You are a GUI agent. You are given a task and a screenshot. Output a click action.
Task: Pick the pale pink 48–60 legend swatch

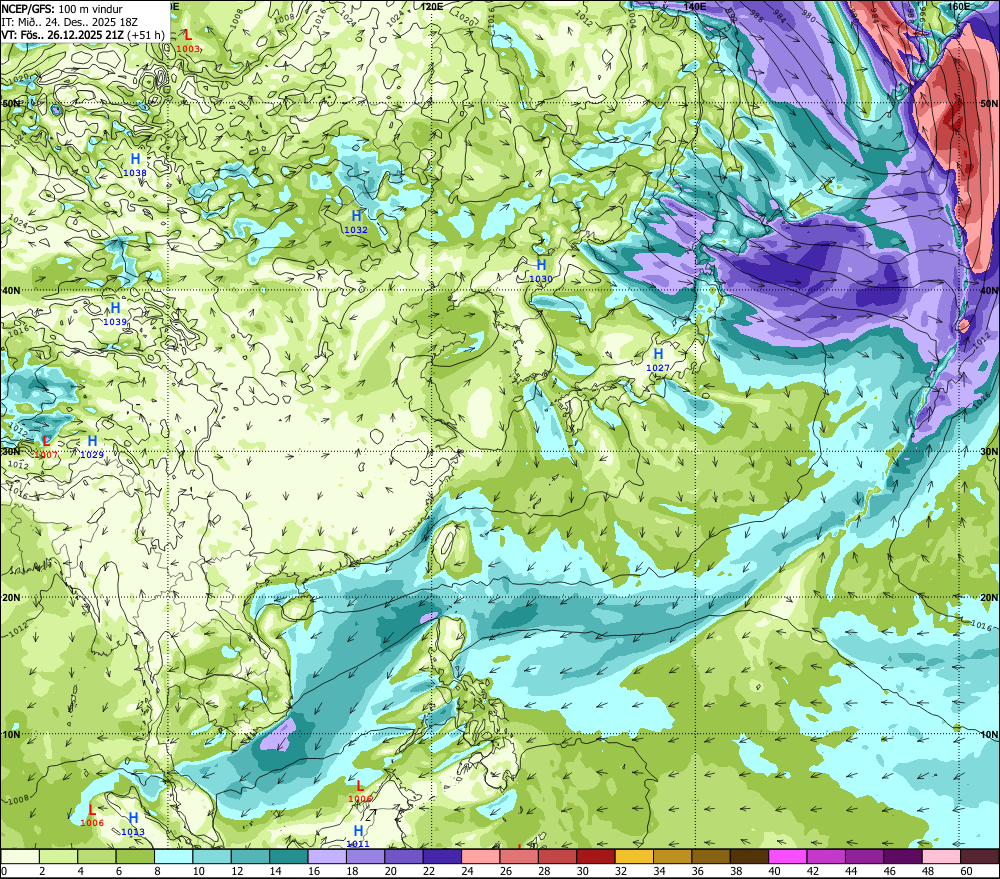[941, 856]
